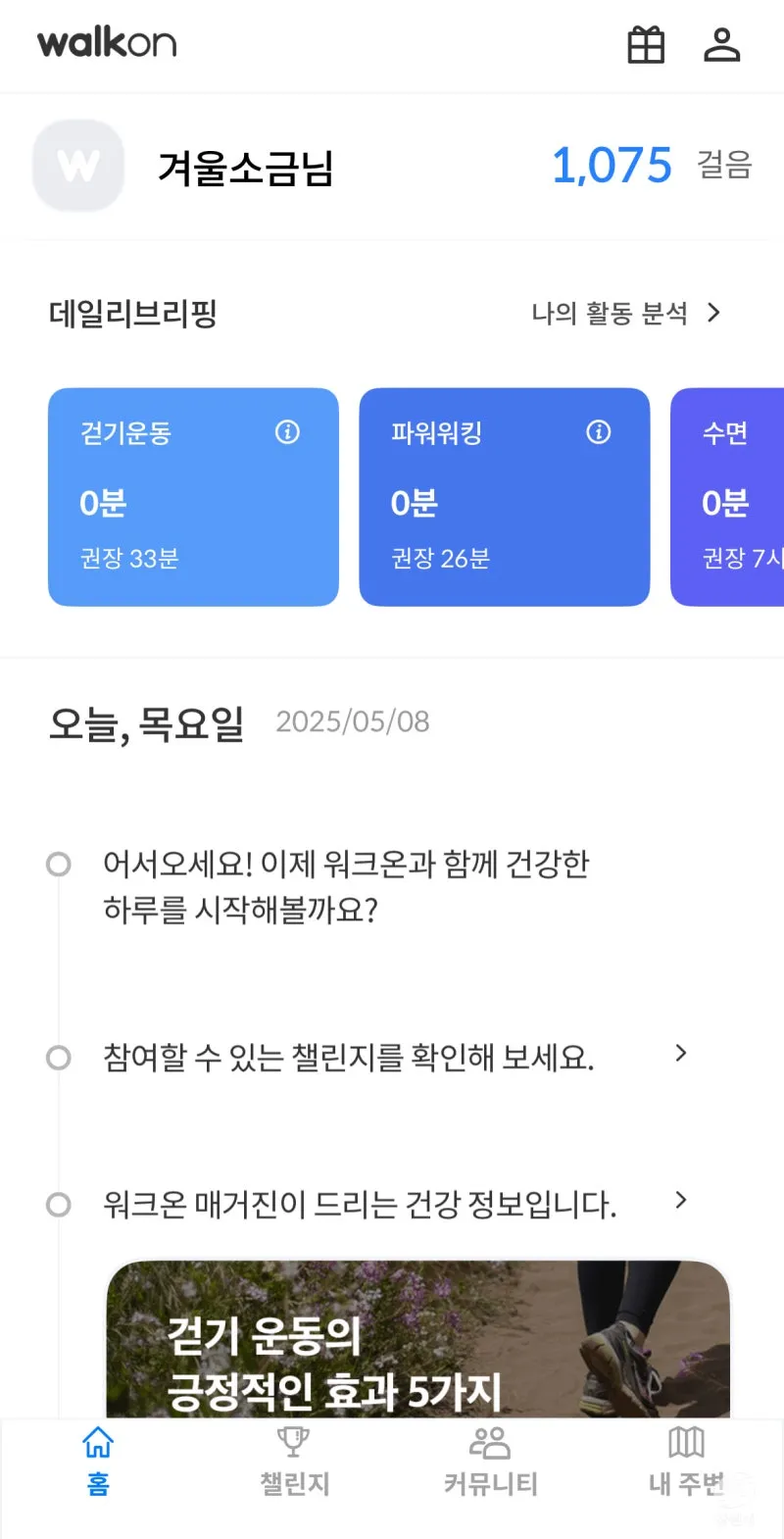Tap the 1,075 걸음 step count
This screenshot has height=1539, width=784.
[612, 166]
